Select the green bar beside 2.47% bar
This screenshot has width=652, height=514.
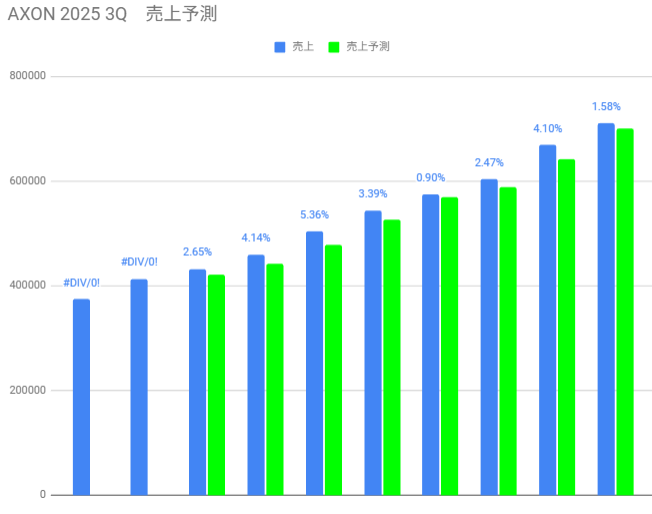(x=508, y=341)
